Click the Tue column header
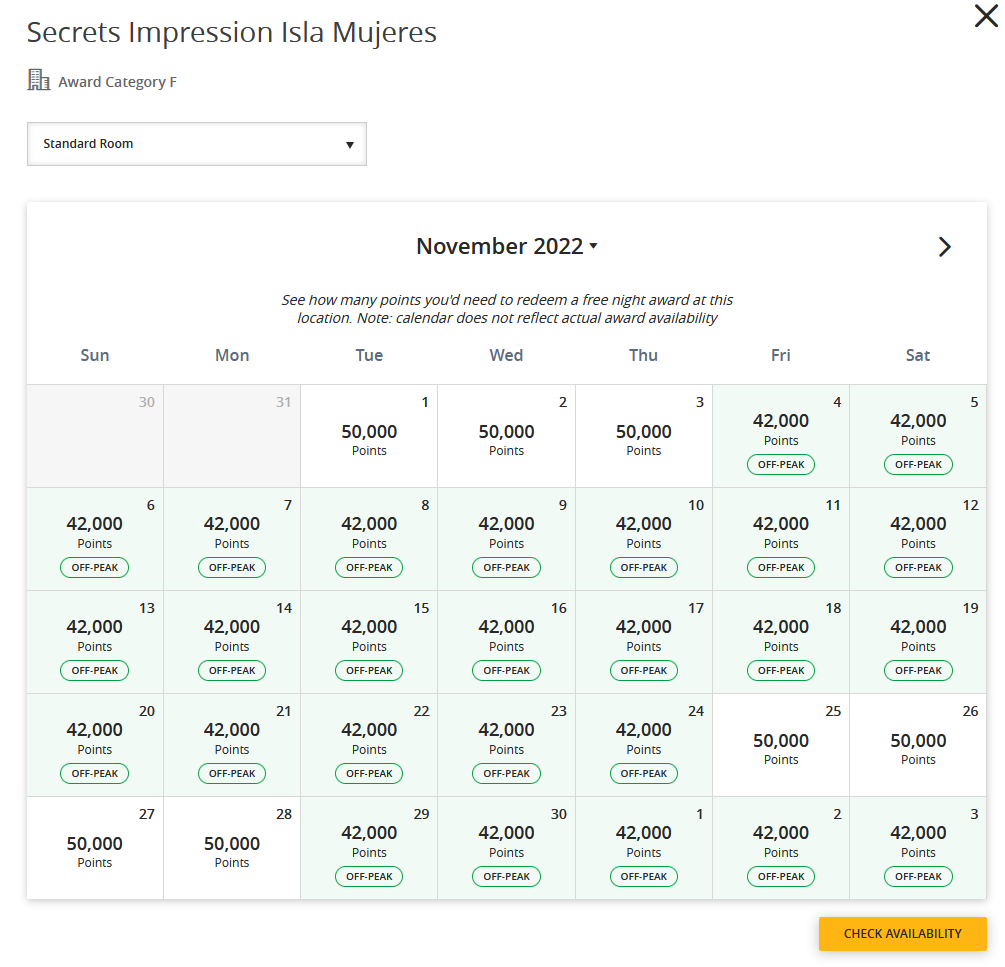1005x967 pixels. pos(369,355)
